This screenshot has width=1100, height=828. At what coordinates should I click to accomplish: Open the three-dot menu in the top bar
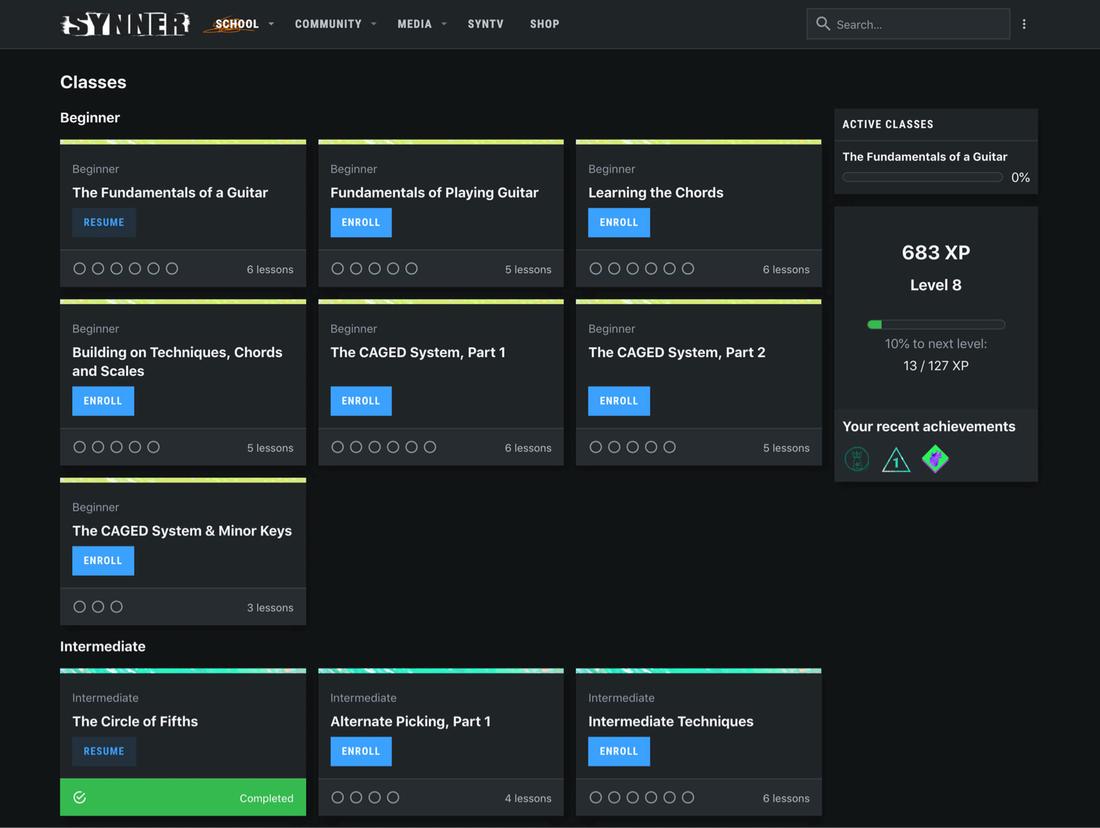(1024, 23)
